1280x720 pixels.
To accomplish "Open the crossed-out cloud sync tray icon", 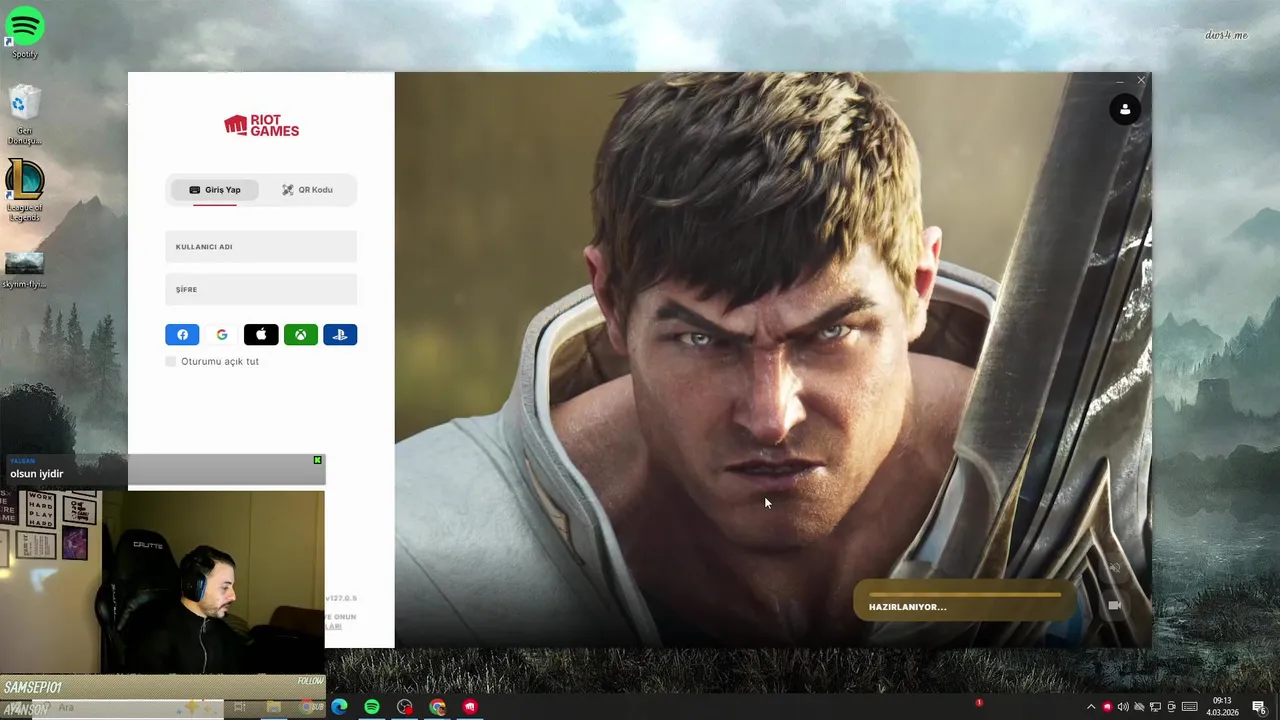I will 1139,707.
